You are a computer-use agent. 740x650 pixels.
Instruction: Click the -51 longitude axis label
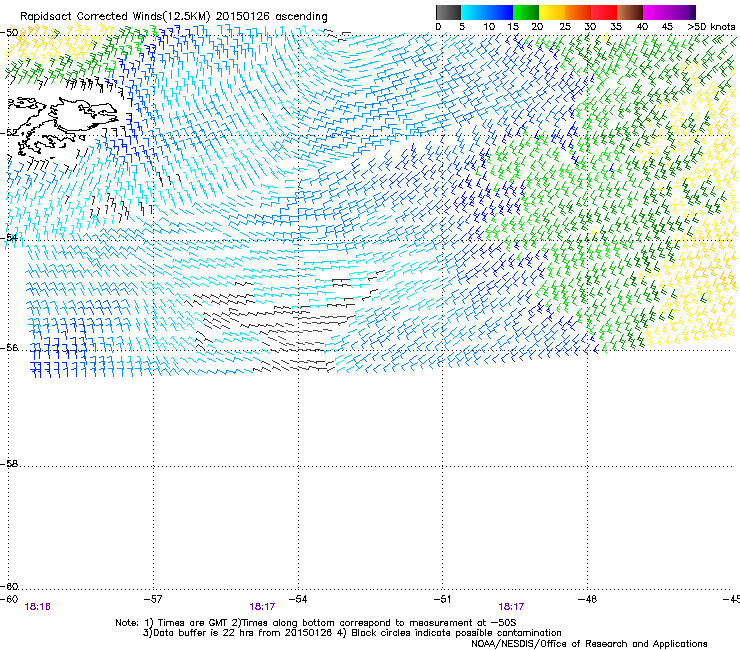442,599
